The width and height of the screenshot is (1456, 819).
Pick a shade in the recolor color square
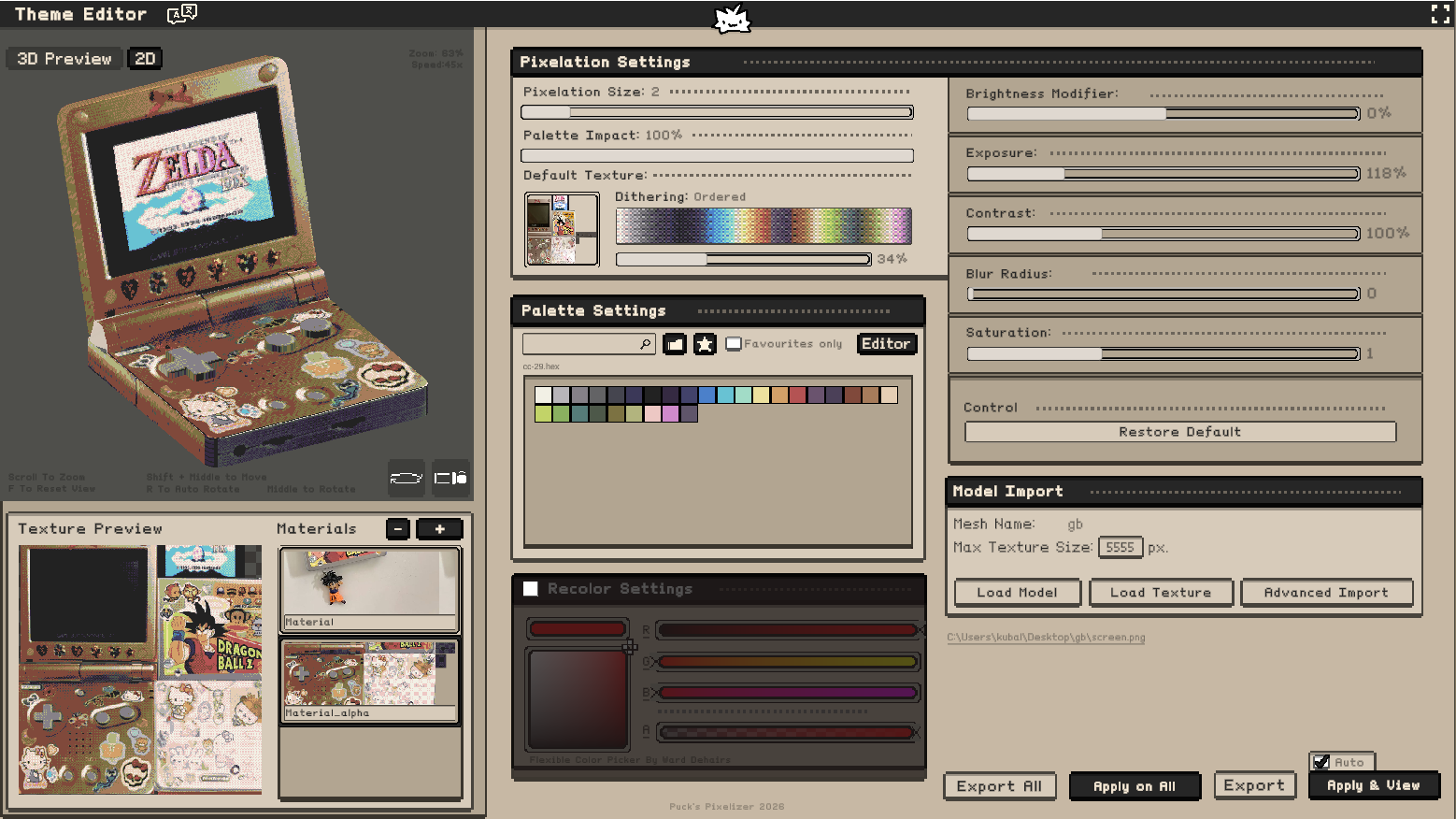pyautogui.click(x=578, y=698)
